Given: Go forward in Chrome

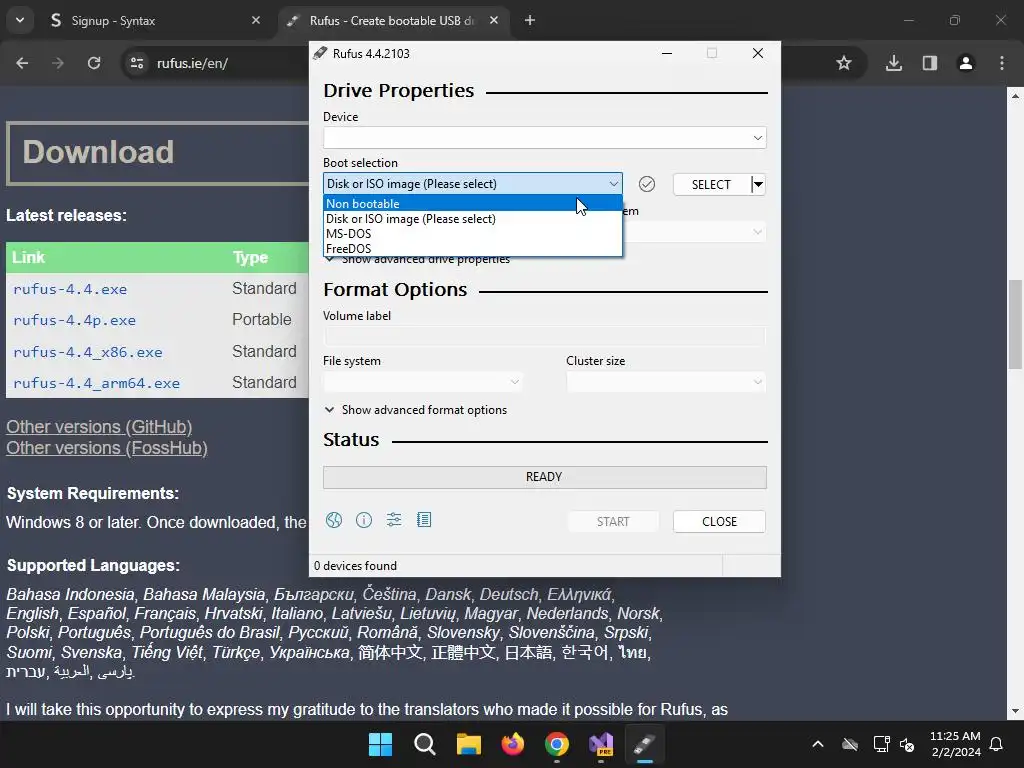Looking at the screenshot, I should (58, 63).
